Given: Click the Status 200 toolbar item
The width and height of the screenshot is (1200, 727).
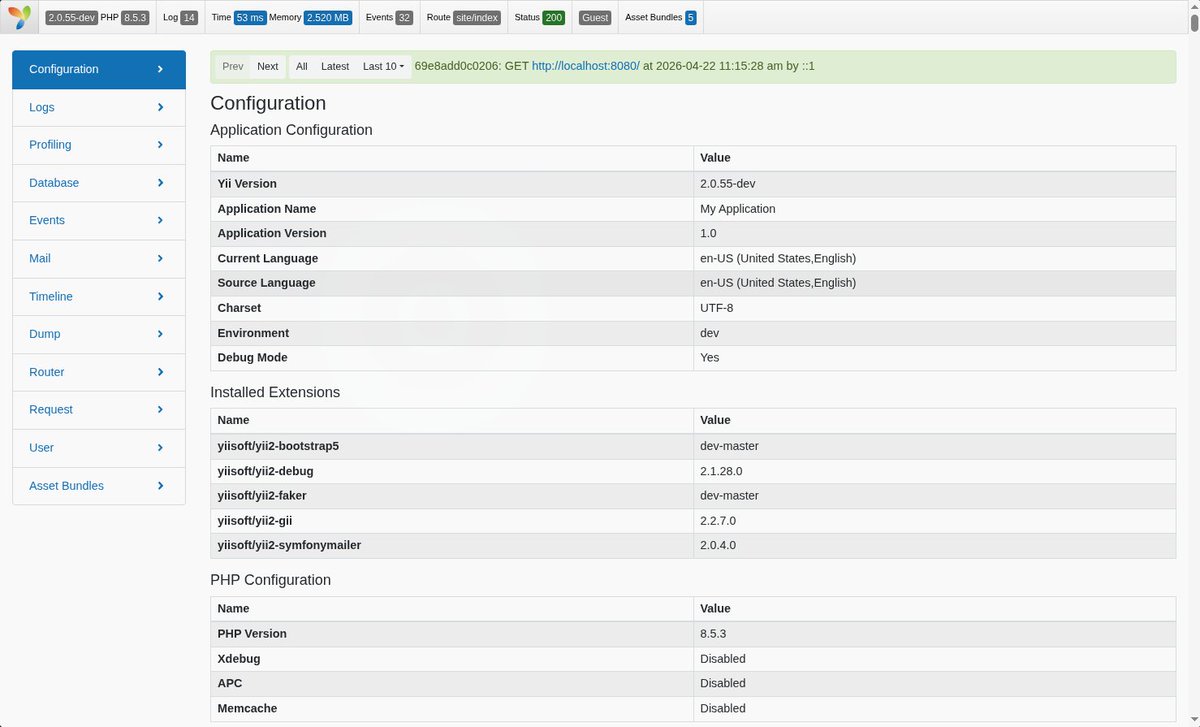Looking at the screenshot, I should (x=539, y=18).
